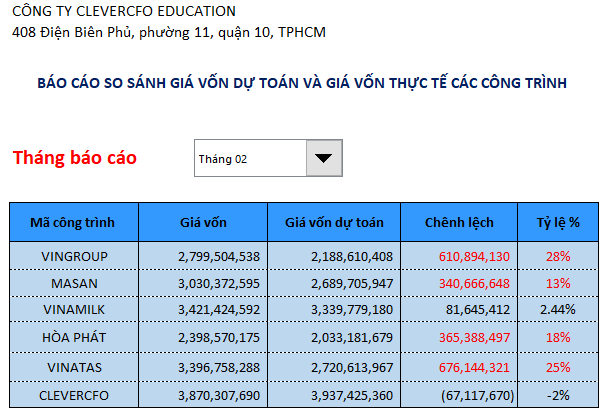
Task: Select the Tỷ lệ % column header
Action: [558, 222]
